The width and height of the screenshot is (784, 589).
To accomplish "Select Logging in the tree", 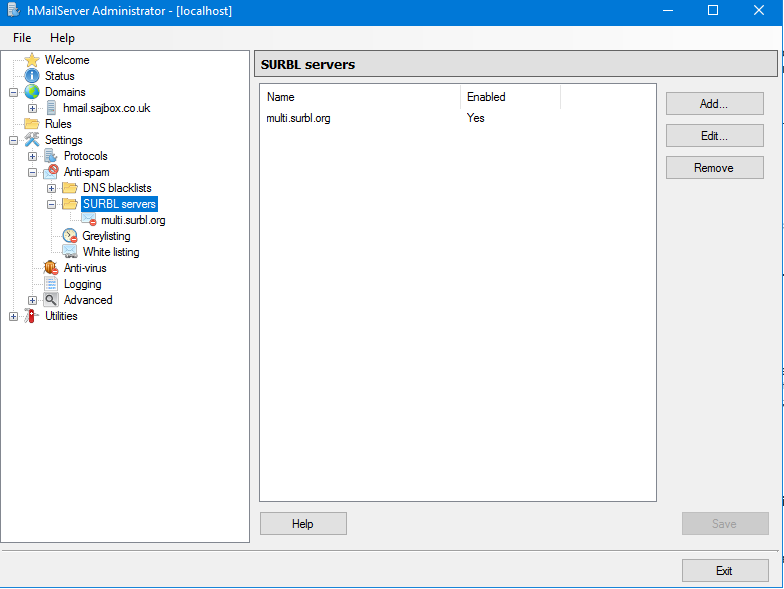I will click(82, 284).
